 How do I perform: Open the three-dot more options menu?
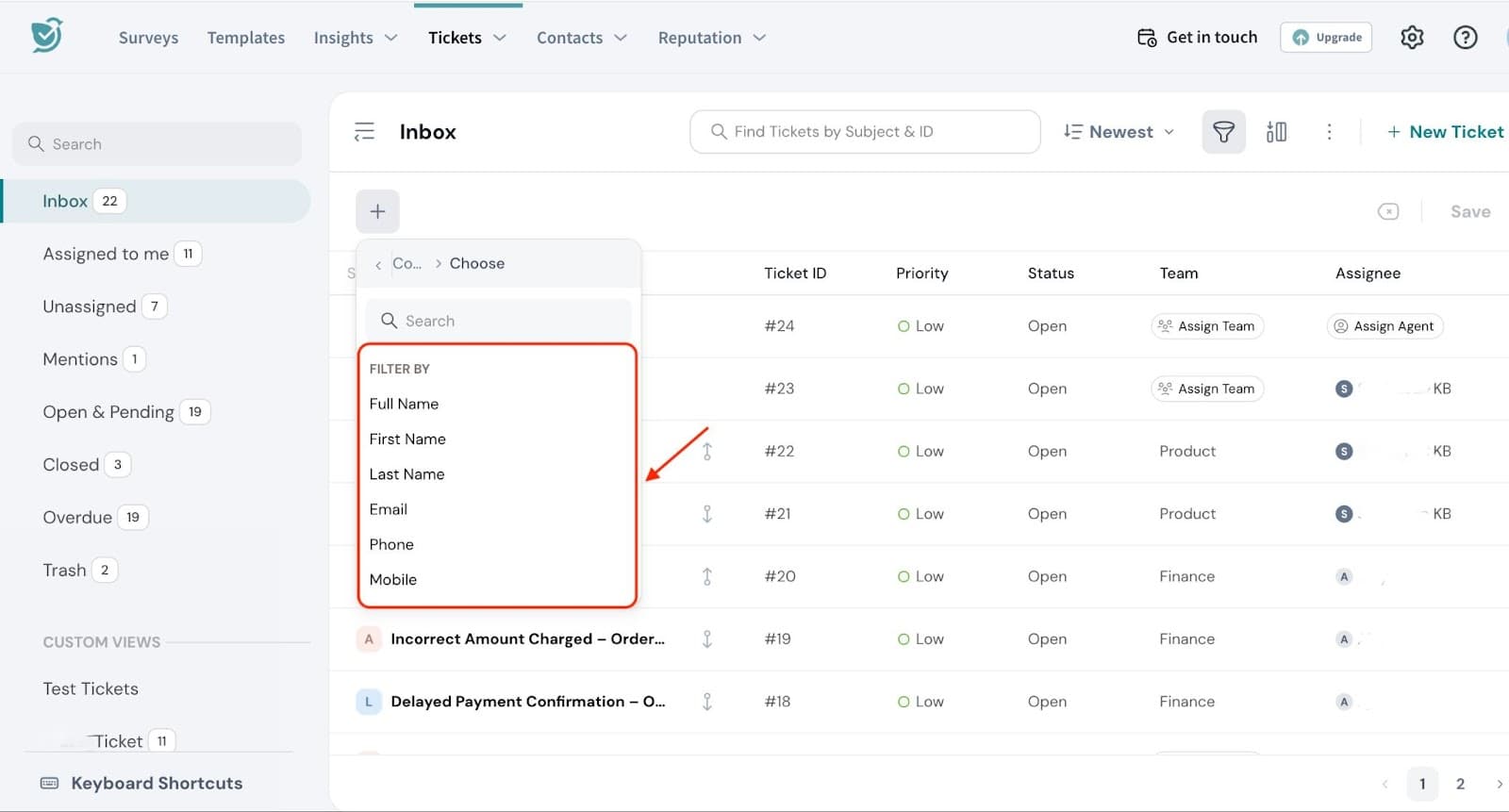click(x=1329, y=132)
